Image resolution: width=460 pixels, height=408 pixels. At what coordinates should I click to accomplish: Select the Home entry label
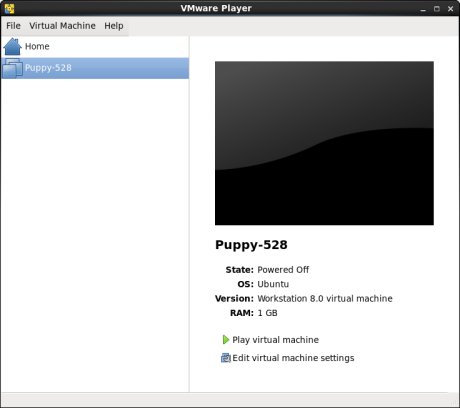tap(37, 46)
